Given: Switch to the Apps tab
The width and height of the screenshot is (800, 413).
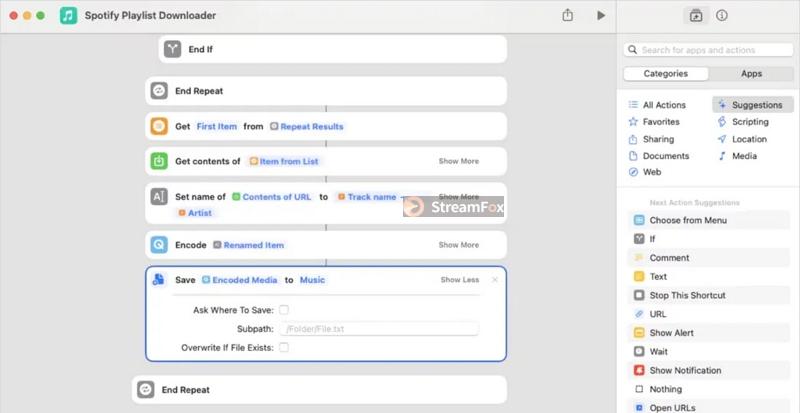Looking at the screenshot, I should coord(751,74).
